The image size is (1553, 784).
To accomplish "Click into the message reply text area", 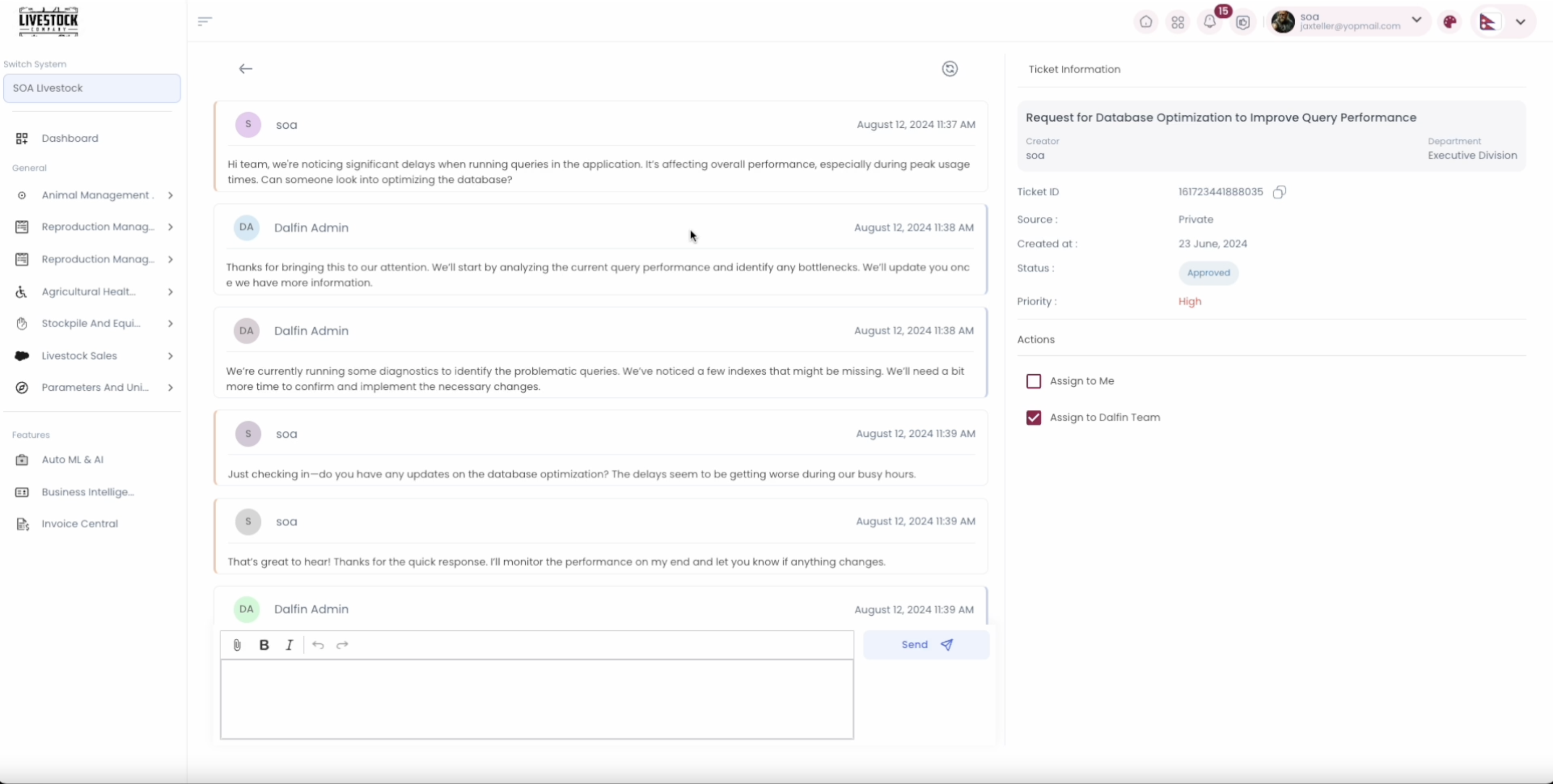I will (x=537, y=699).
